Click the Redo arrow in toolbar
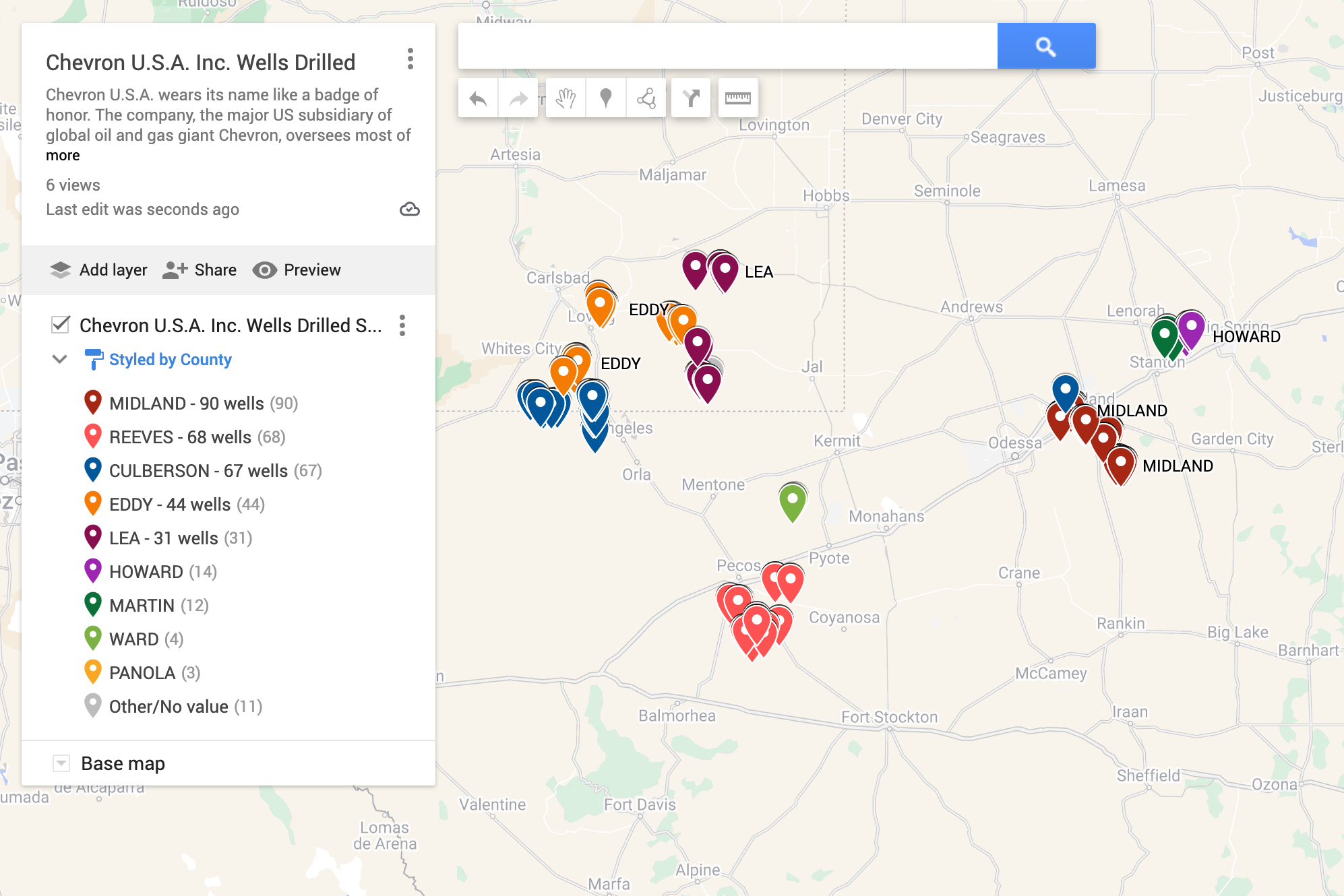The width and height of the screenshot is (1344, 896). tap(518, 98)
